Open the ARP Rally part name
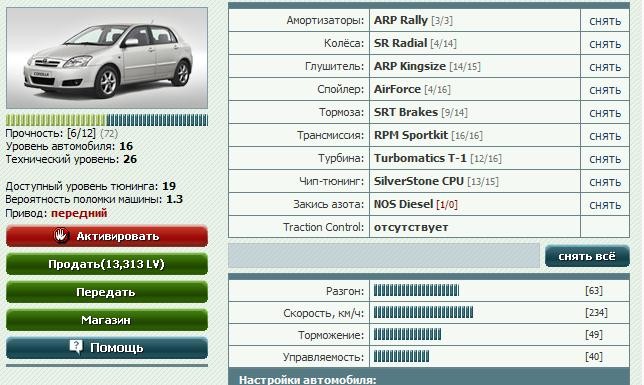 coord(400,20)
